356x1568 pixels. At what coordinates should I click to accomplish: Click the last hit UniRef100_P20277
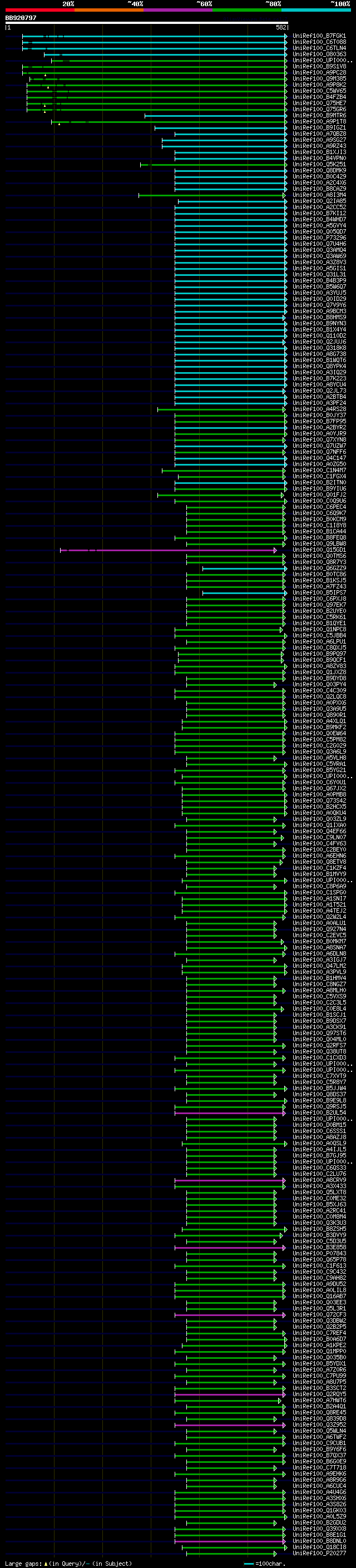pyautogui.click(x=319, y=1553)
